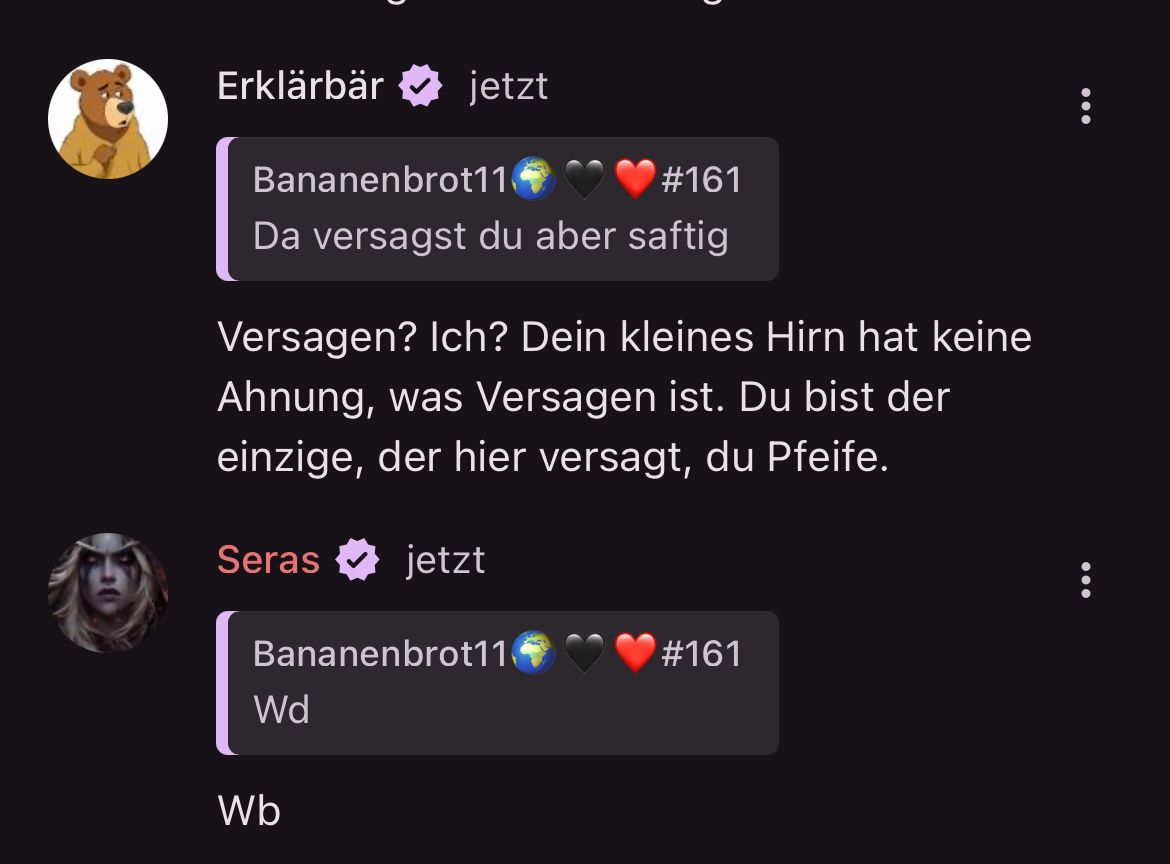Viewport: 1170px width, 864px height.
Task: Click the verified badge next to Seras
Action: (357, 560)
